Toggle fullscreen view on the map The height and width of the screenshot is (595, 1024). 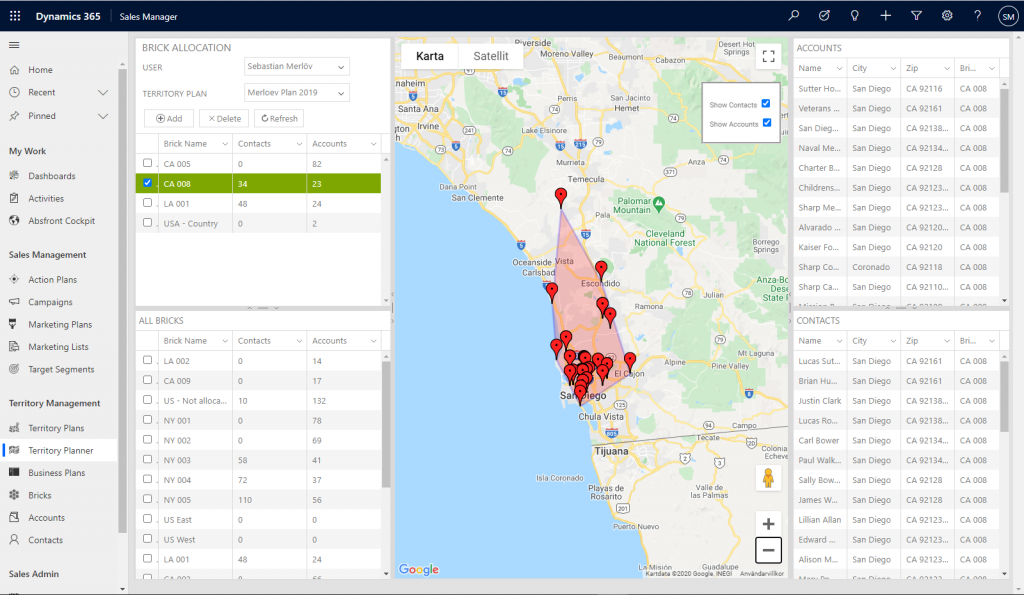769,57
